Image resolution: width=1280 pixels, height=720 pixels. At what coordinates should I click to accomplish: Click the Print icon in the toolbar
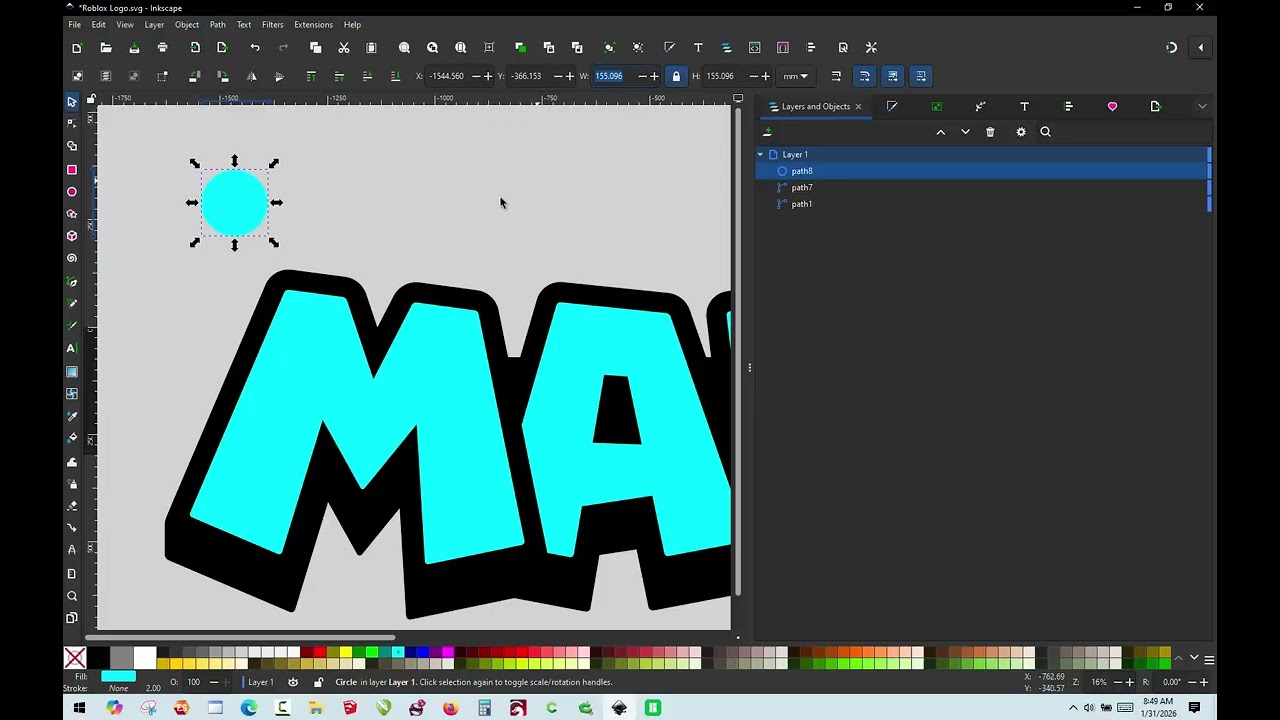[163, 47]
